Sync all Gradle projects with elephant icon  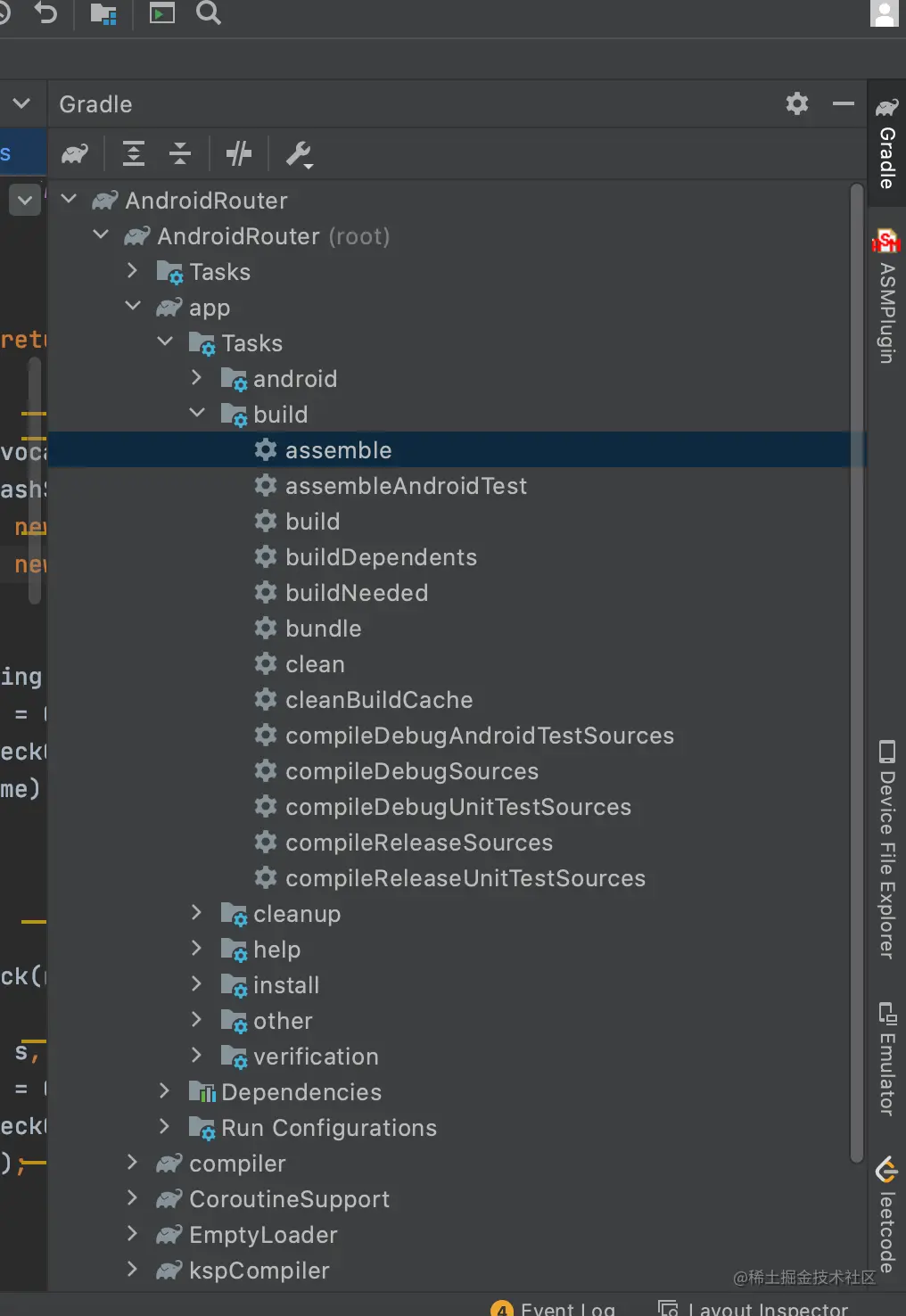point(75,153)
